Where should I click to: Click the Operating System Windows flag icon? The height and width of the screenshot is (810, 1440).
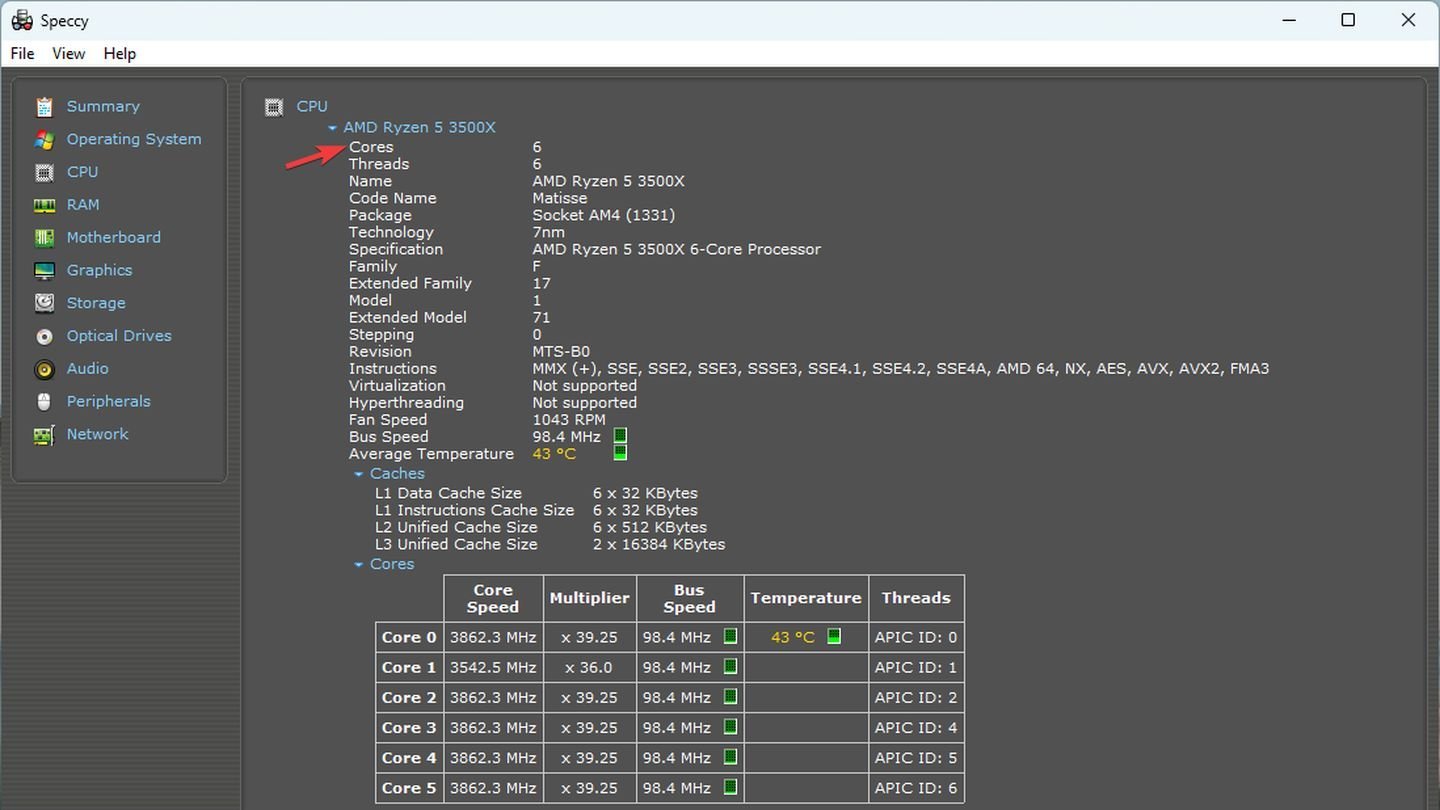44,140
